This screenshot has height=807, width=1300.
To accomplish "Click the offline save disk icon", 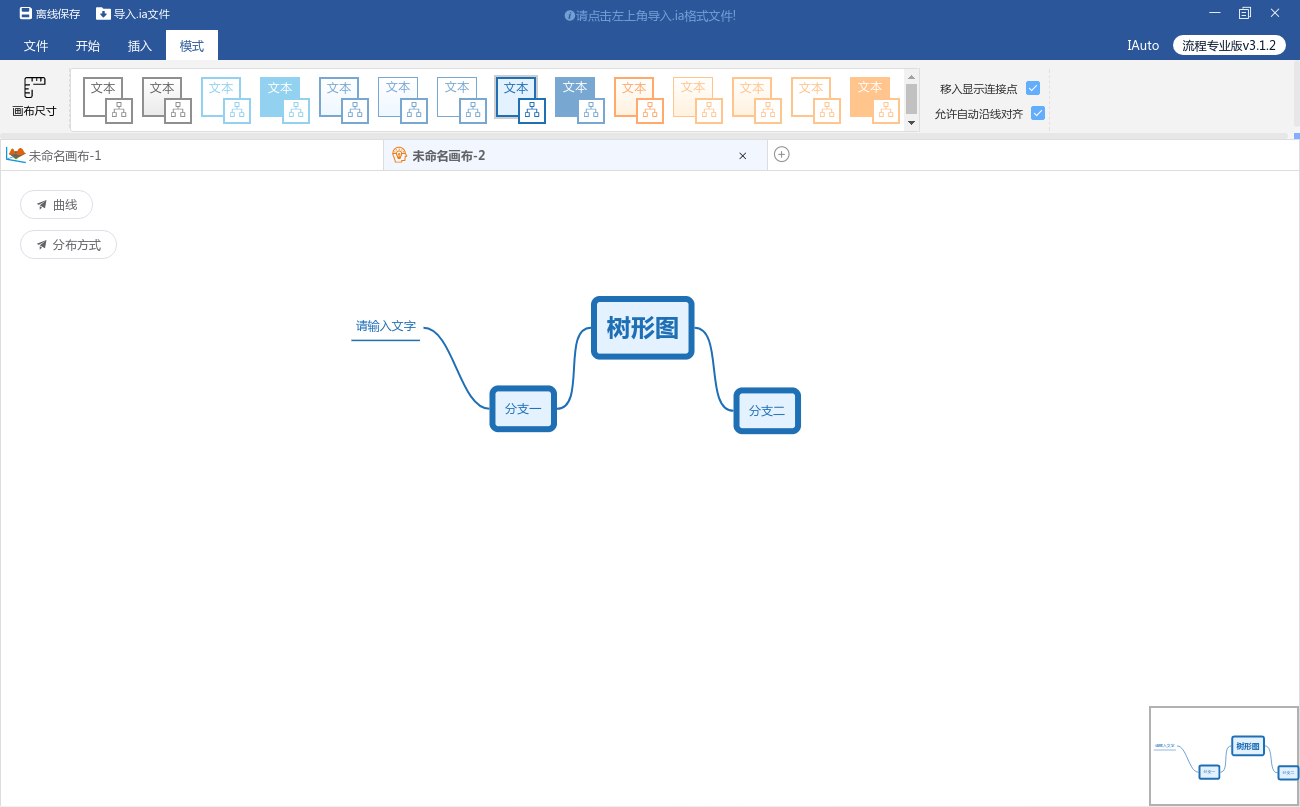I will (26, 14).
